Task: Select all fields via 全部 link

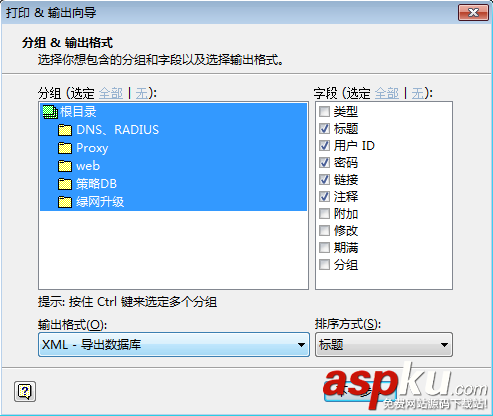Action: (x=387, y=93)
